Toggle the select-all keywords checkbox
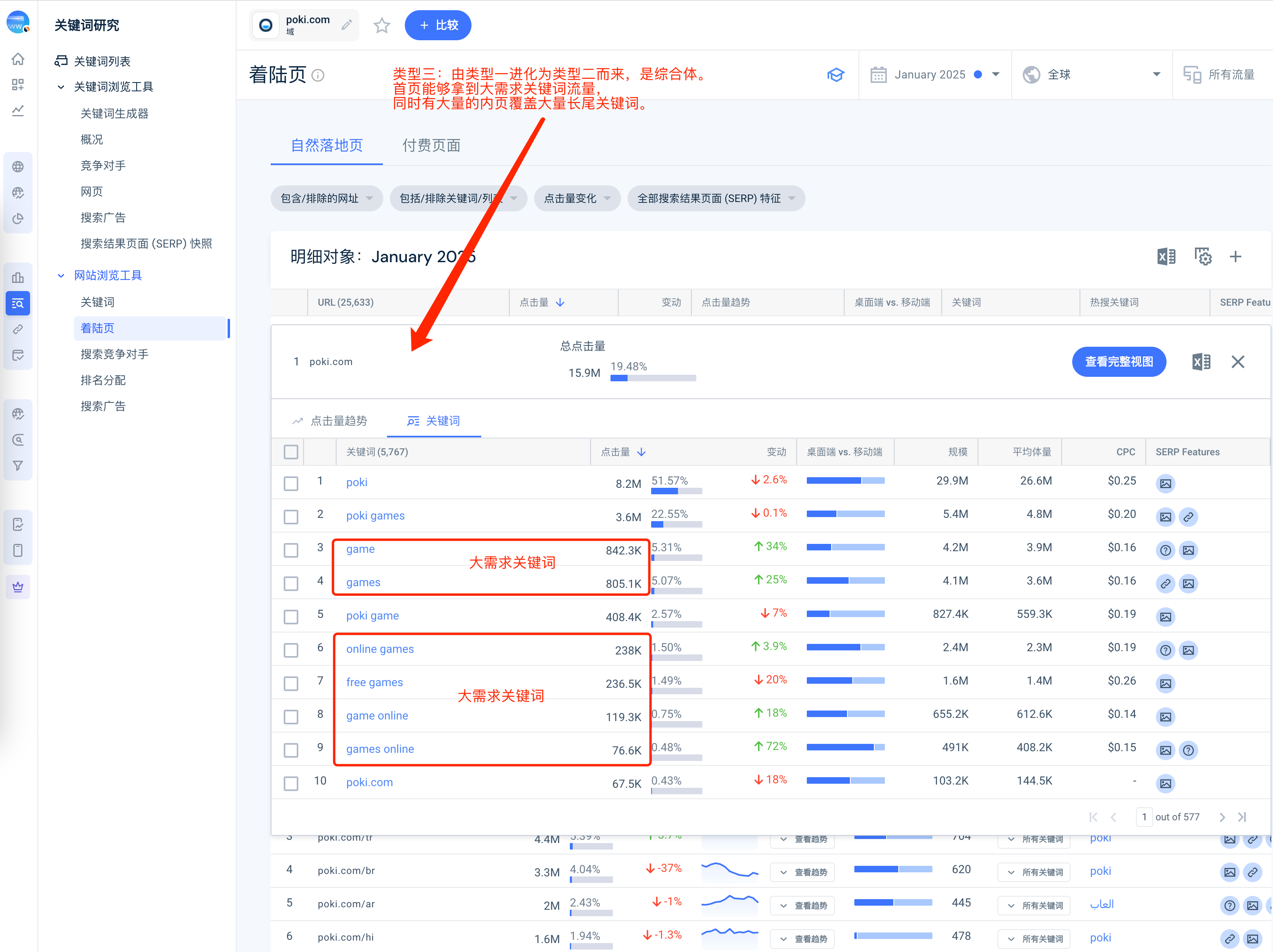The width and height of the screenshot is (1273, 952). point(291,452)
